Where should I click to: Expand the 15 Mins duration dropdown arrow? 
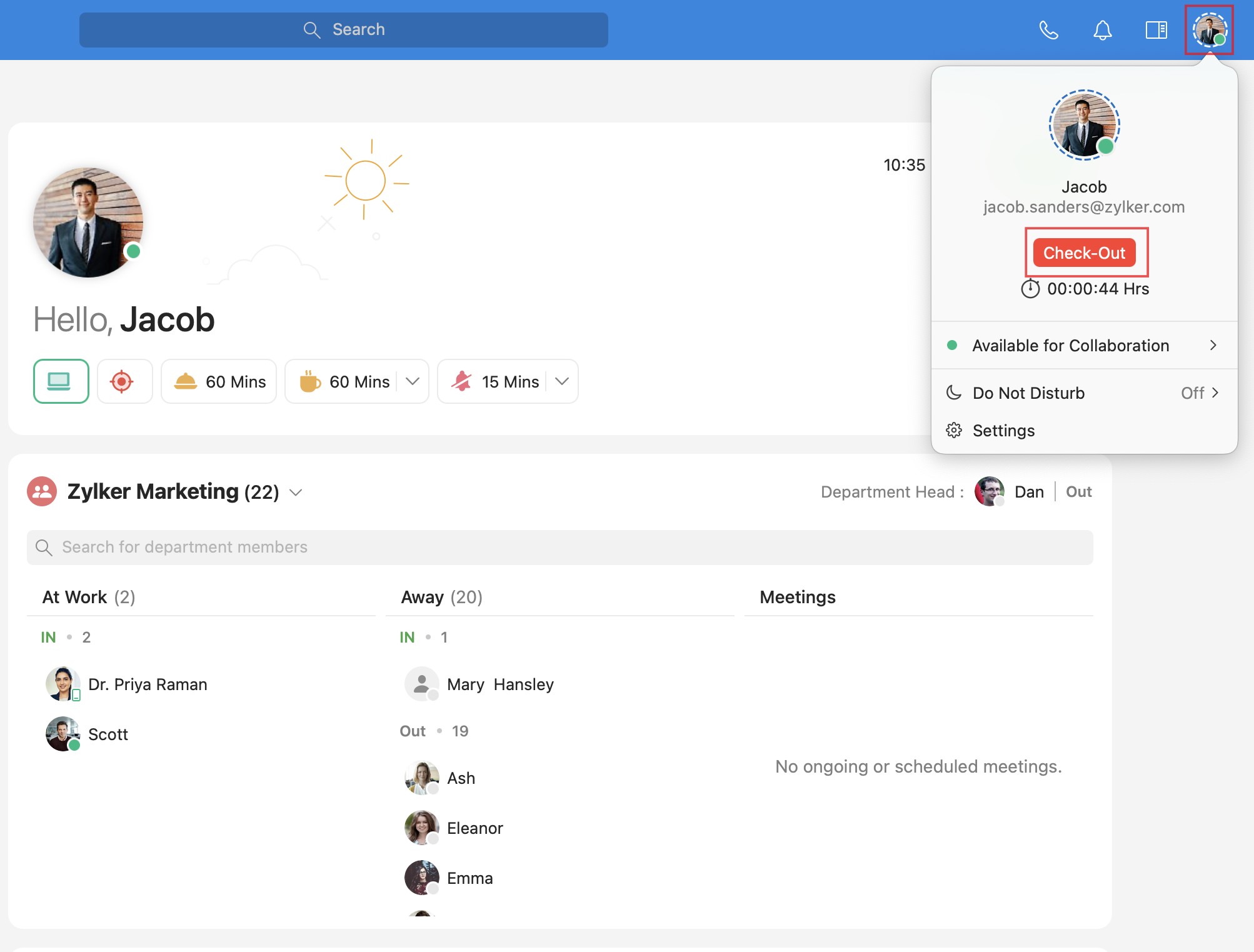point(562,381)
